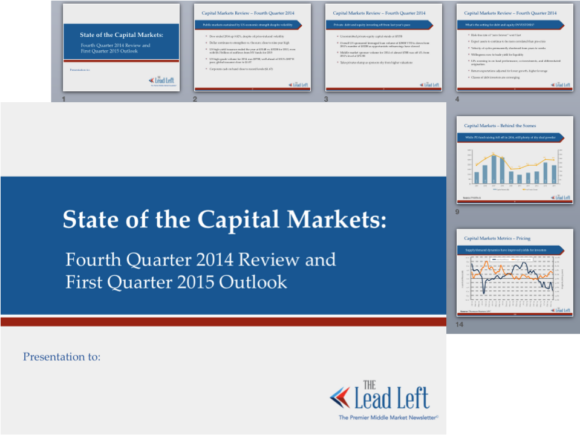Click the blue arrow banner in slide 2 thumbnail
The width and height of the screenshot is (580, 435).
[249, 25]
